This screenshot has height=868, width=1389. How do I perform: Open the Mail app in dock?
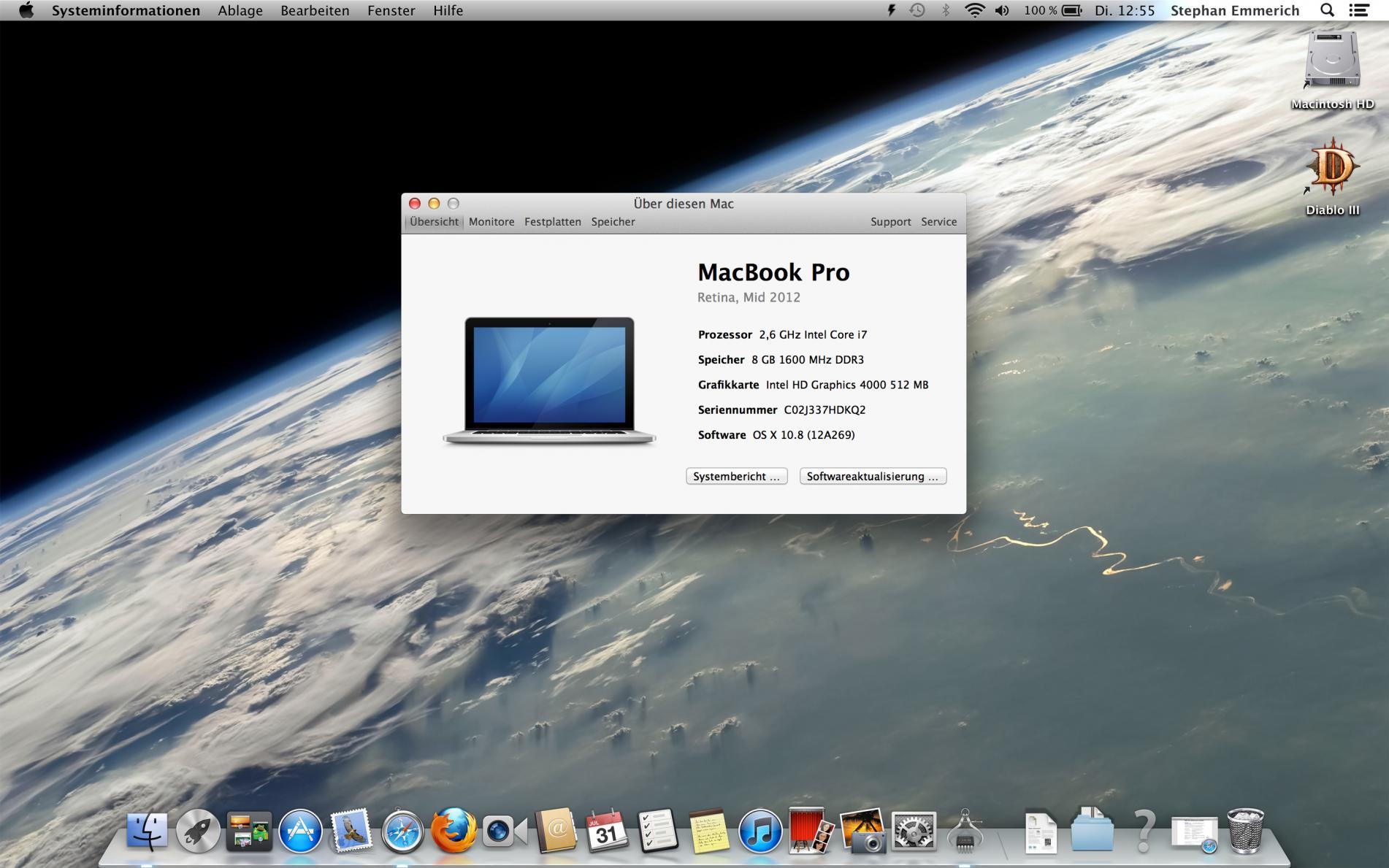click(351, 831)
